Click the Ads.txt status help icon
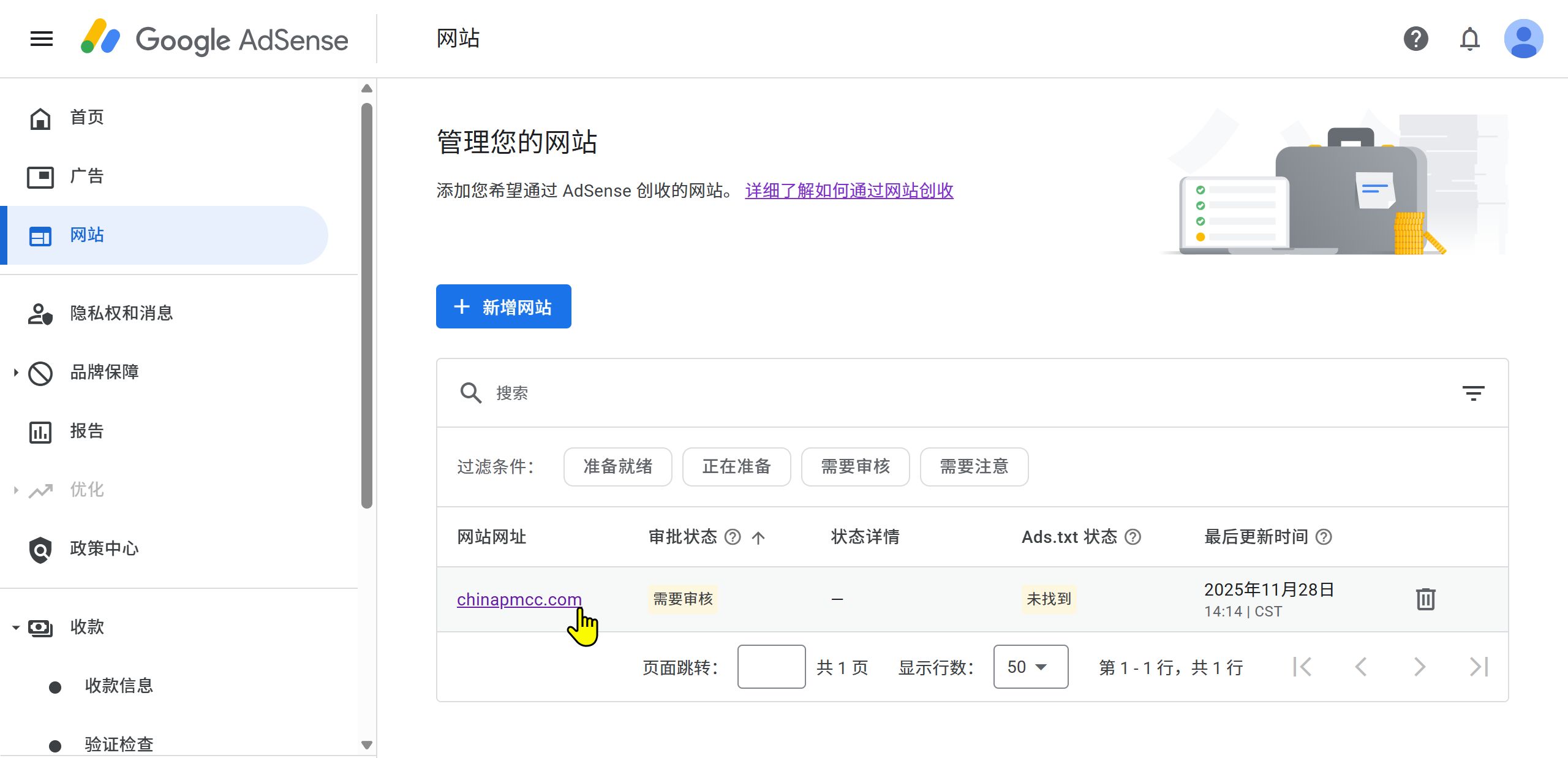Screen dimensions: 1568x758 click(x=1133, y=537)
